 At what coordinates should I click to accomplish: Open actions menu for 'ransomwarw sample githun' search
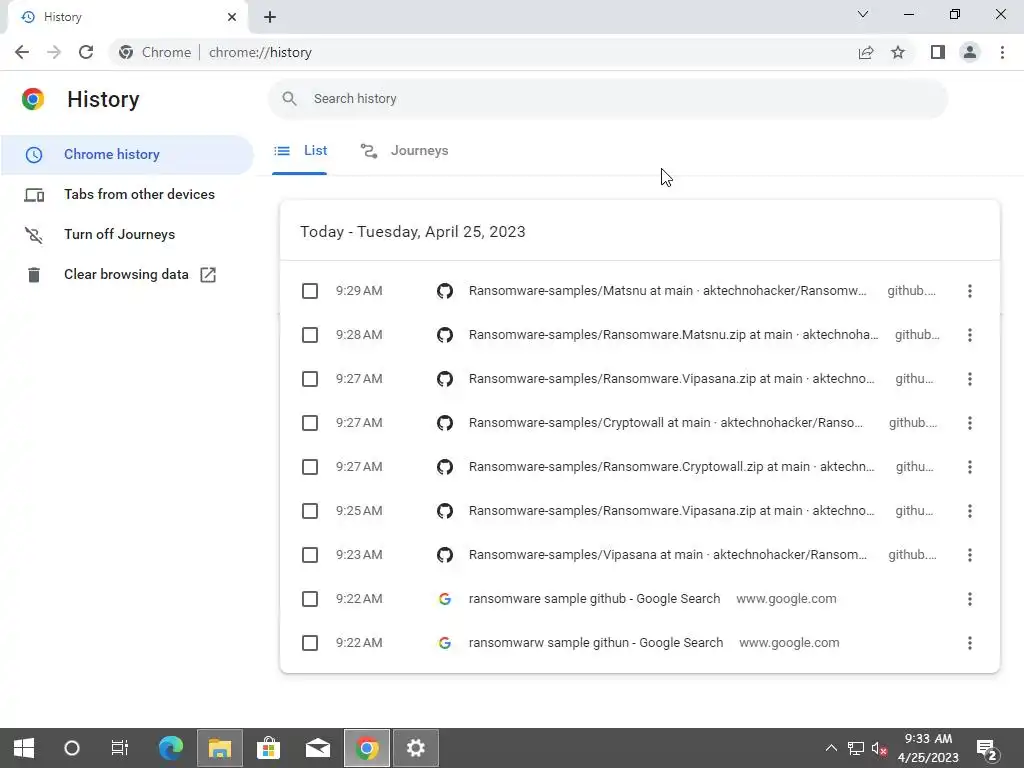(x=969, y=643)
